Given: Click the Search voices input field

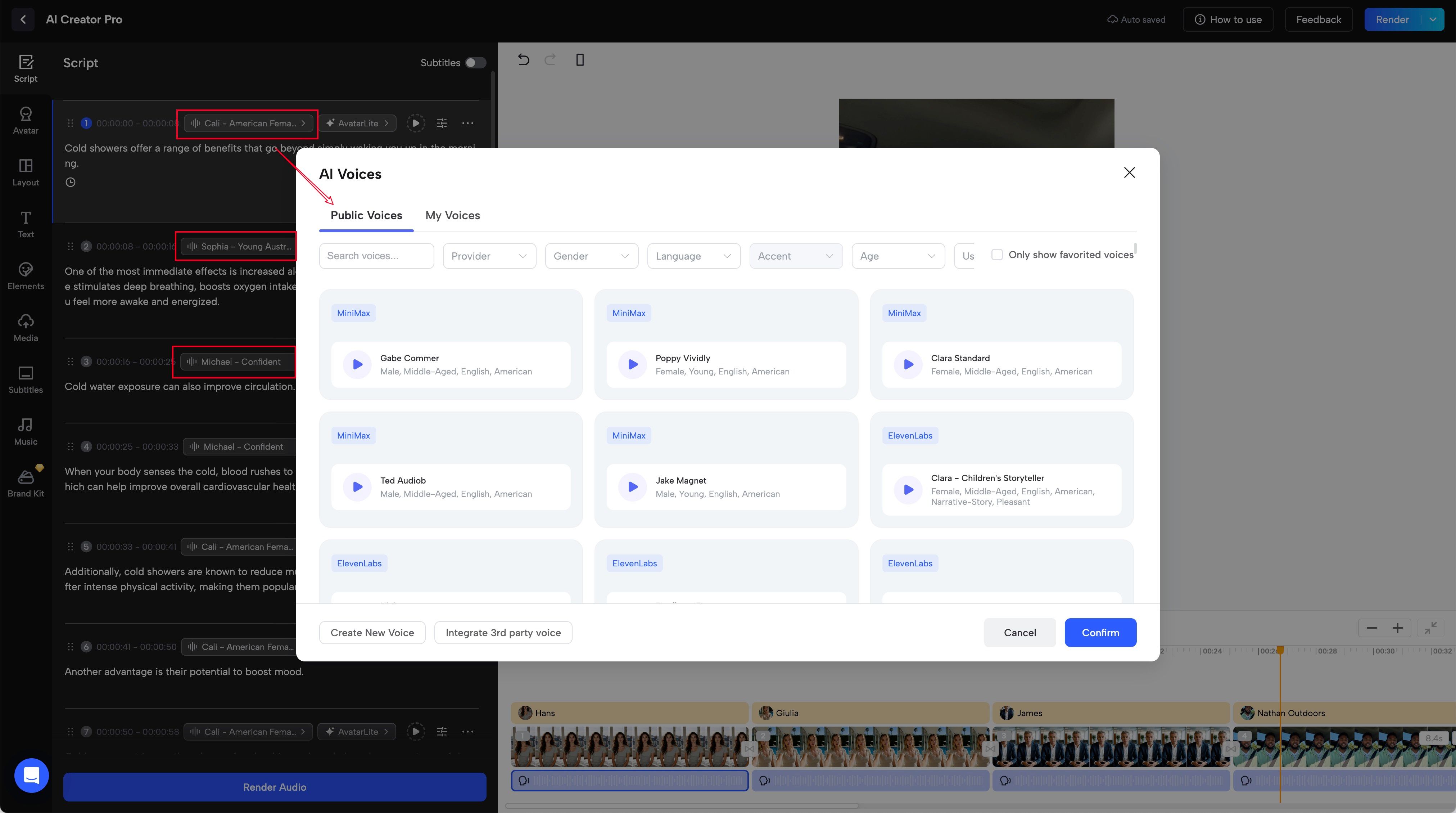Looking at the screenshot, I should point(376,256).
